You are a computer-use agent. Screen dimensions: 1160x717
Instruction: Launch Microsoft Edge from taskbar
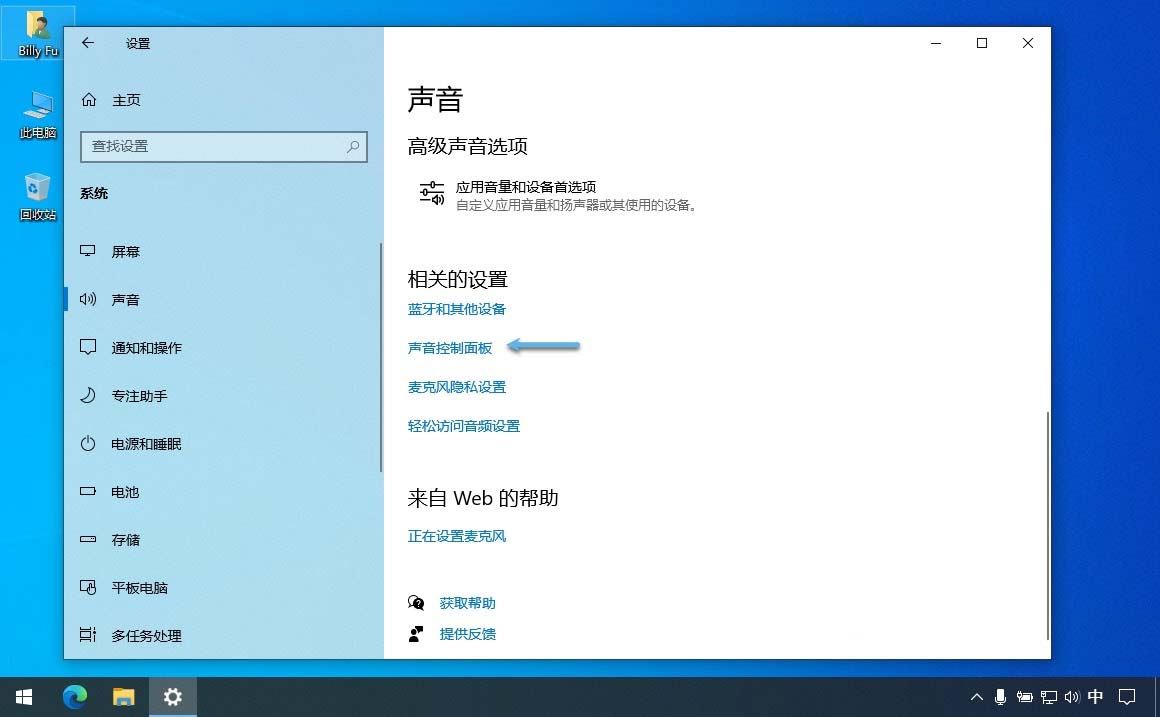(x=75, y=696)
